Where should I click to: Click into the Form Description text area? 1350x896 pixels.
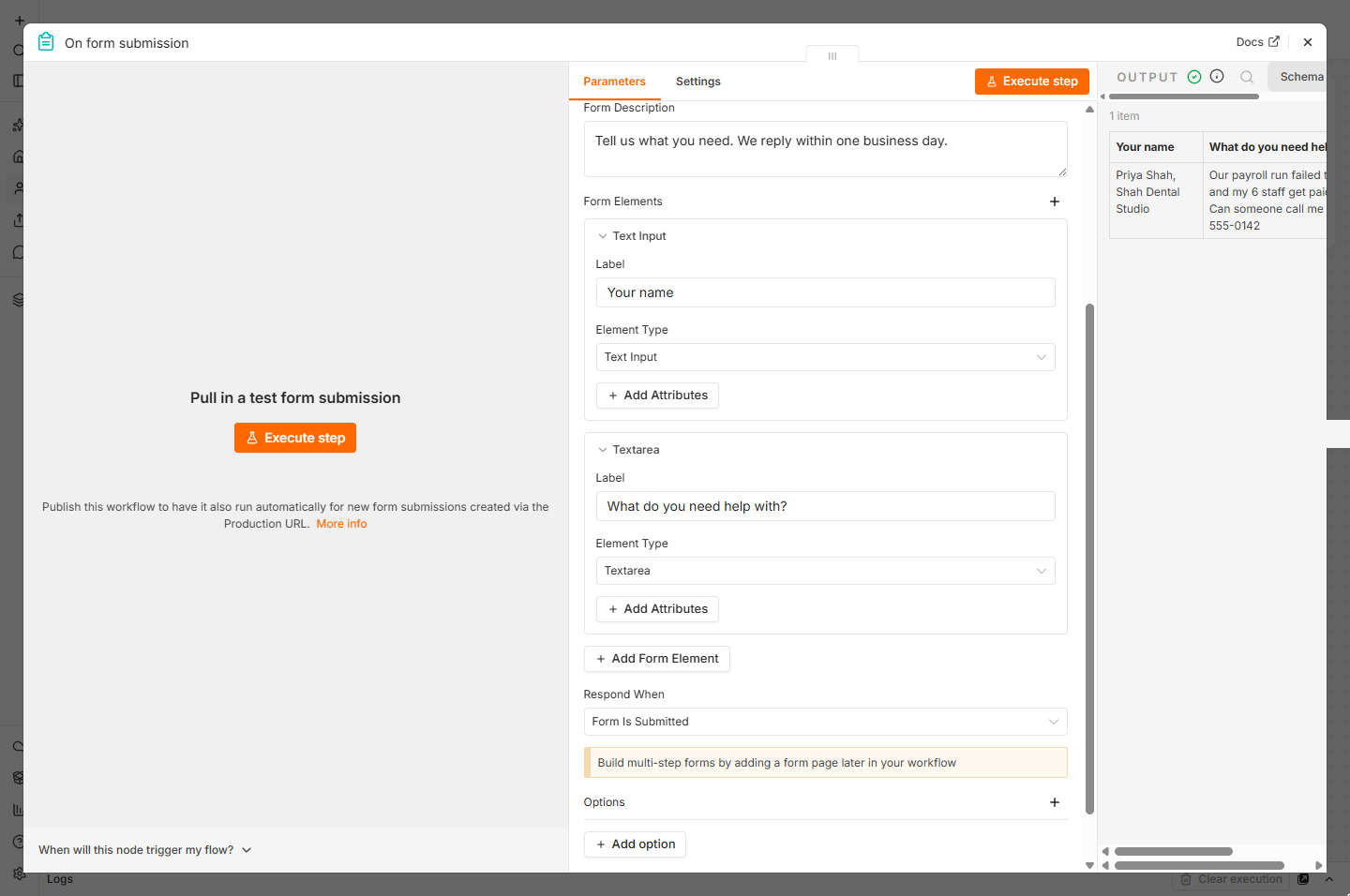tap(825, 149)
